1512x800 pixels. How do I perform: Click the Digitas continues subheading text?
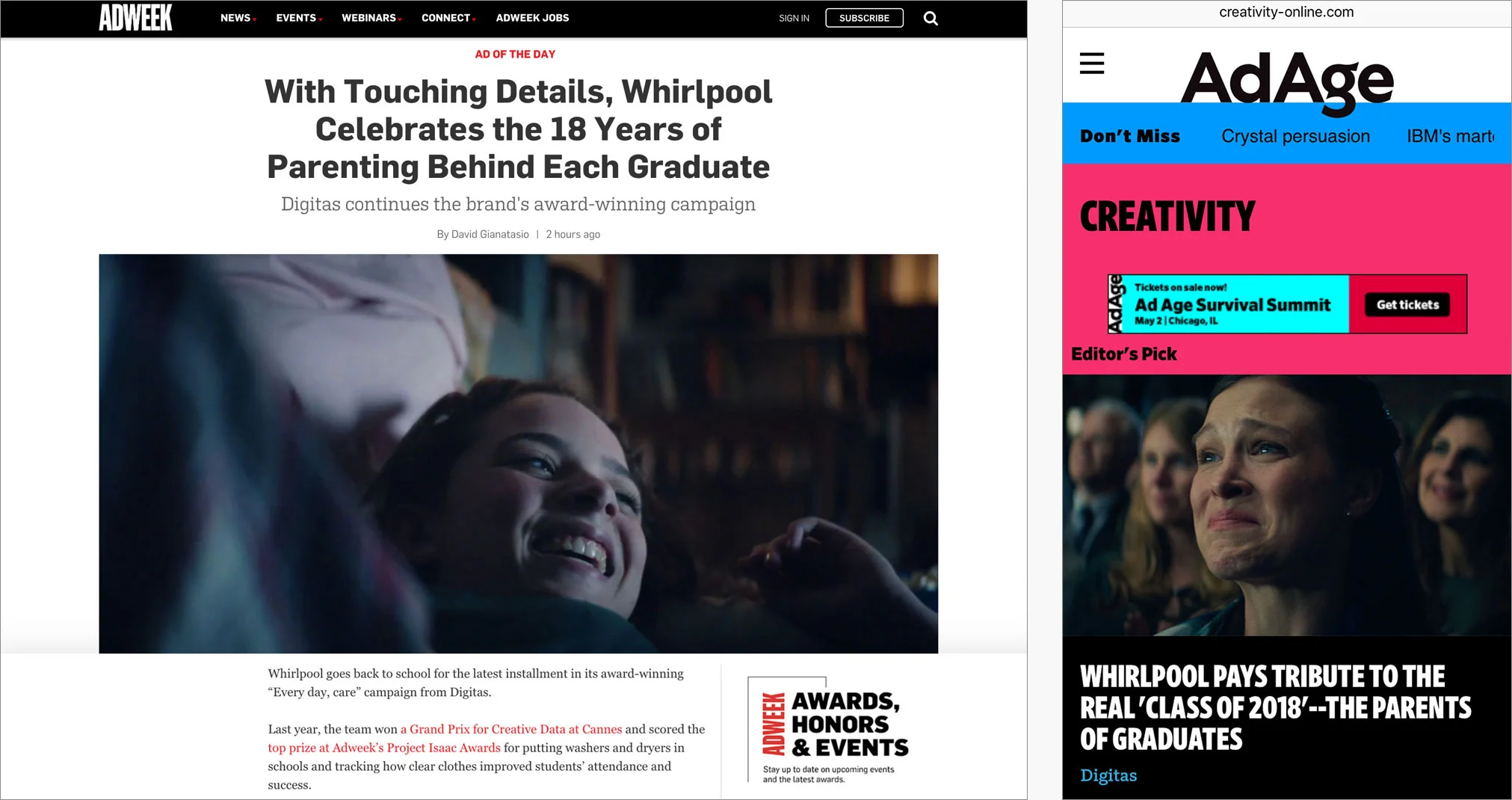[518, 204]
